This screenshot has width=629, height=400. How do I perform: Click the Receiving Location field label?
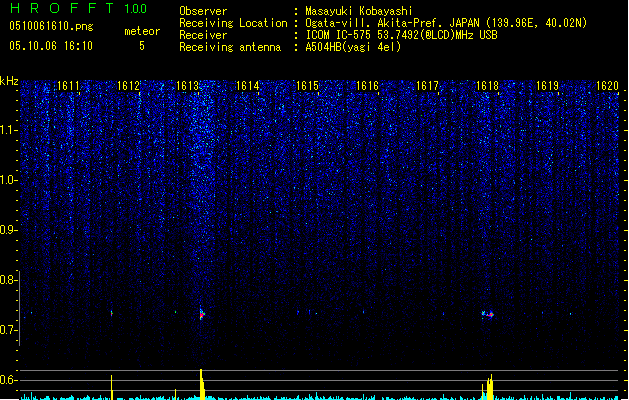(x=233, y=23)
